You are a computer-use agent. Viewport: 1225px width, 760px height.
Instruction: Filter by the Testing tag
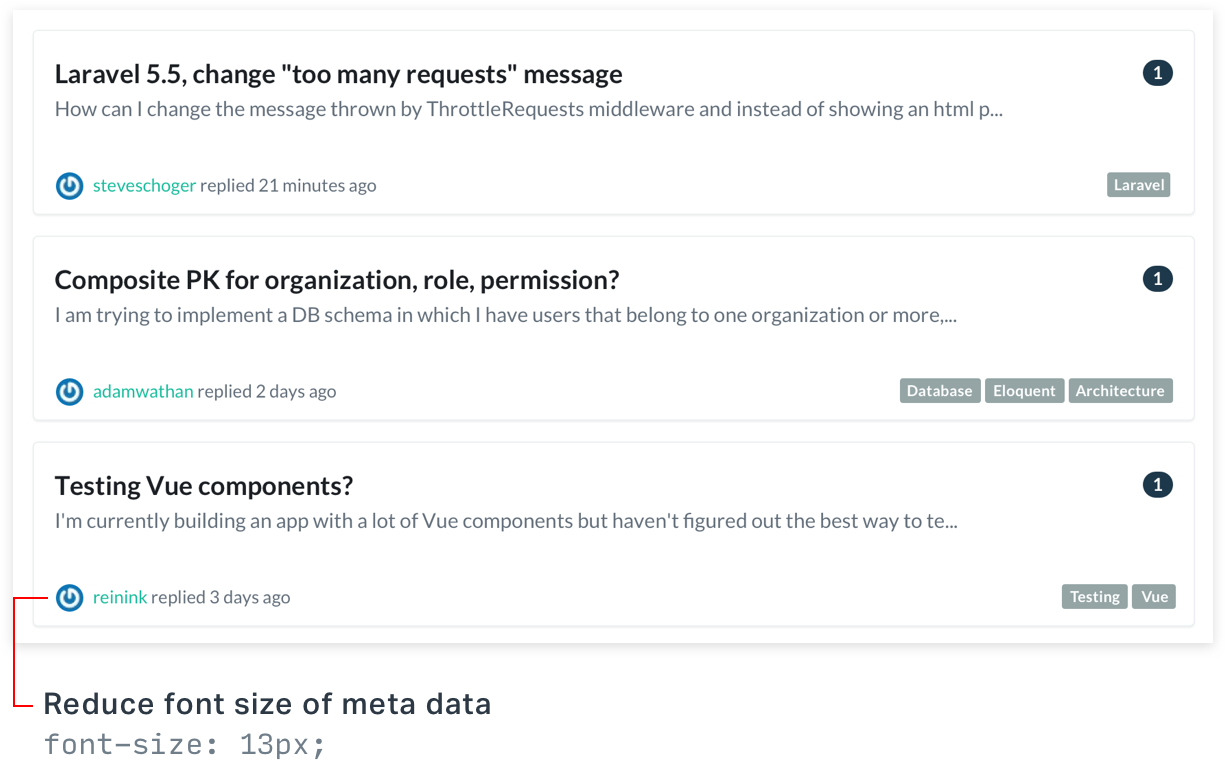(x=1095, y=597)
